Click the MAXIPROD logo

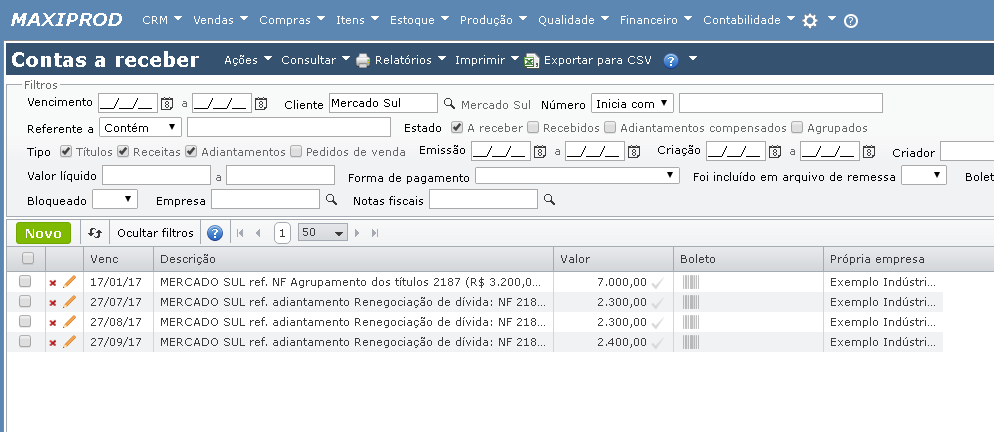[67, 20]
